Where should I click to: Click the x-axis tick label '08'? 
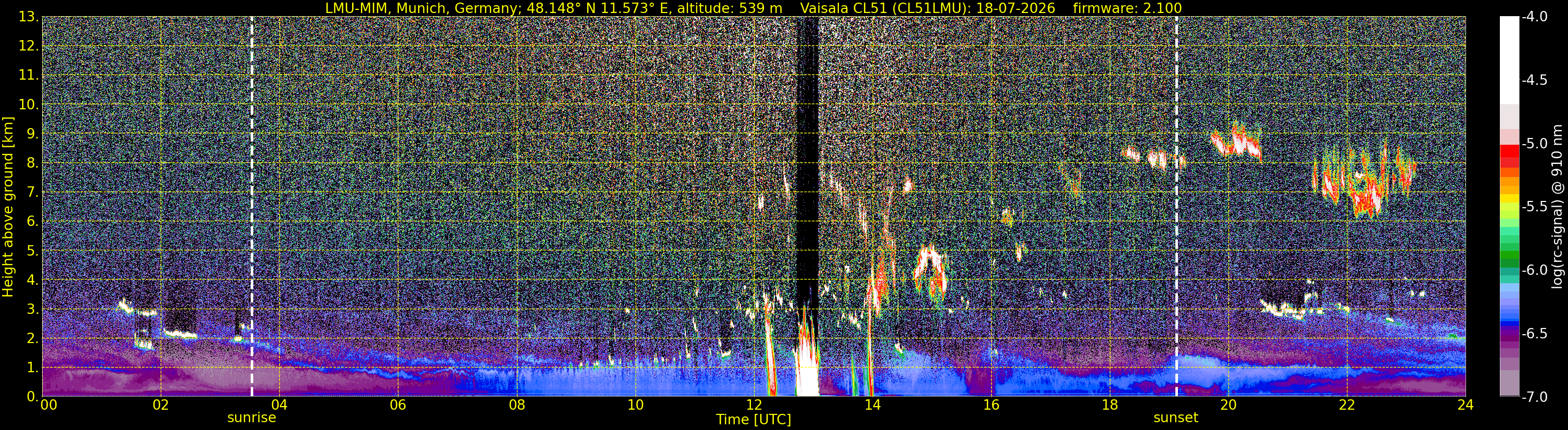click(516, 405)
